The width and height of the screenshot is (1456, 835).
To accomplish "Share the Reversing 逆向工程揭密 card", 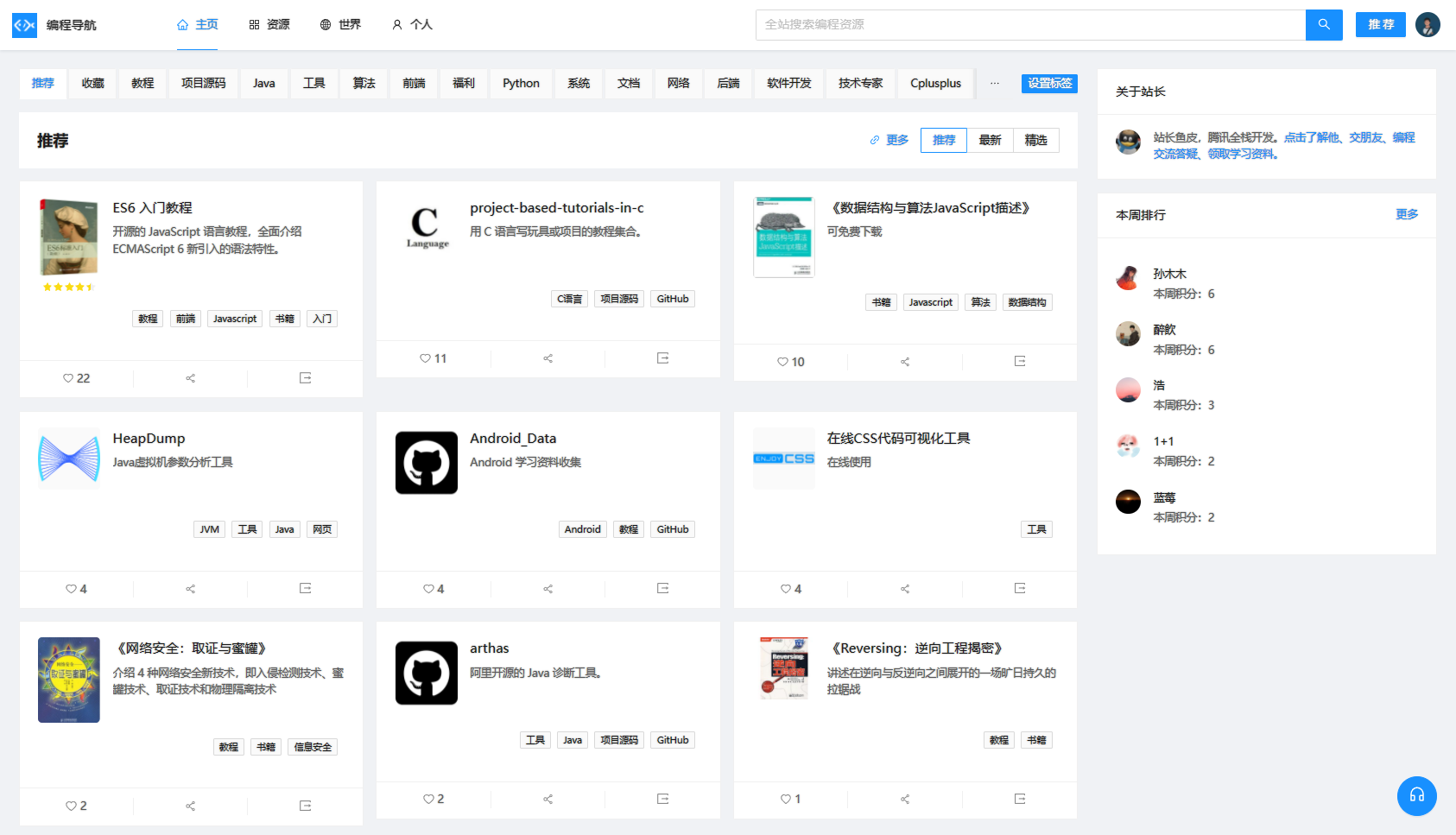I will tap(905, 799).
